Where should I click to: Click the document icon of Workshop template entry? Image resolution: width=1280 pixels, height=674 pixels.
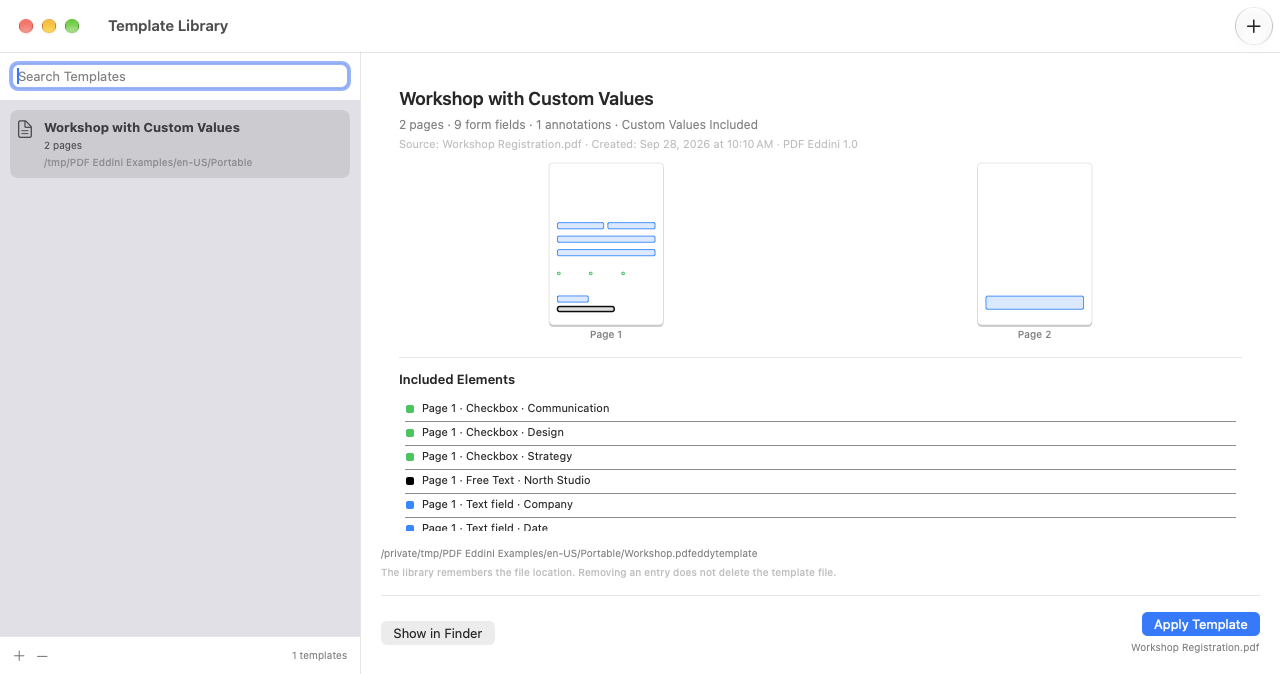pyautogui.click(x=26, y=129)
